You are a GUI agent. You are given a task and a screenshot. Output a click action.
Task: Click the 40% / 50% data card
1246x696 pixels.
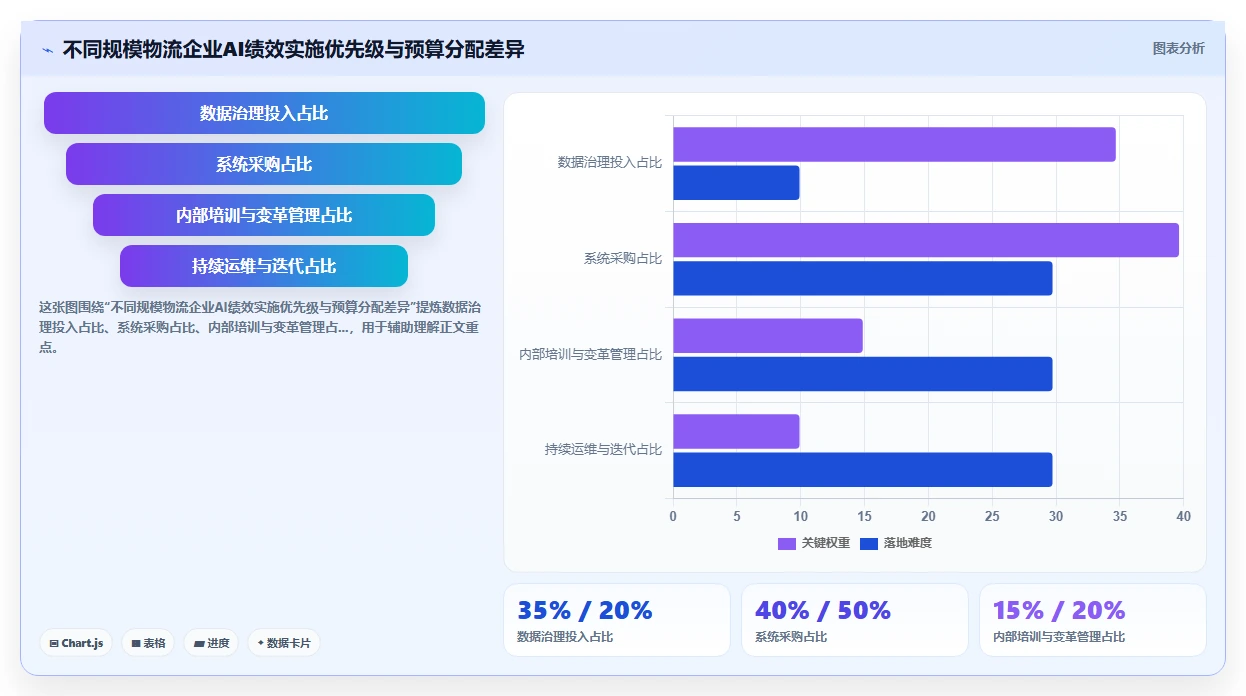[855, 620]
